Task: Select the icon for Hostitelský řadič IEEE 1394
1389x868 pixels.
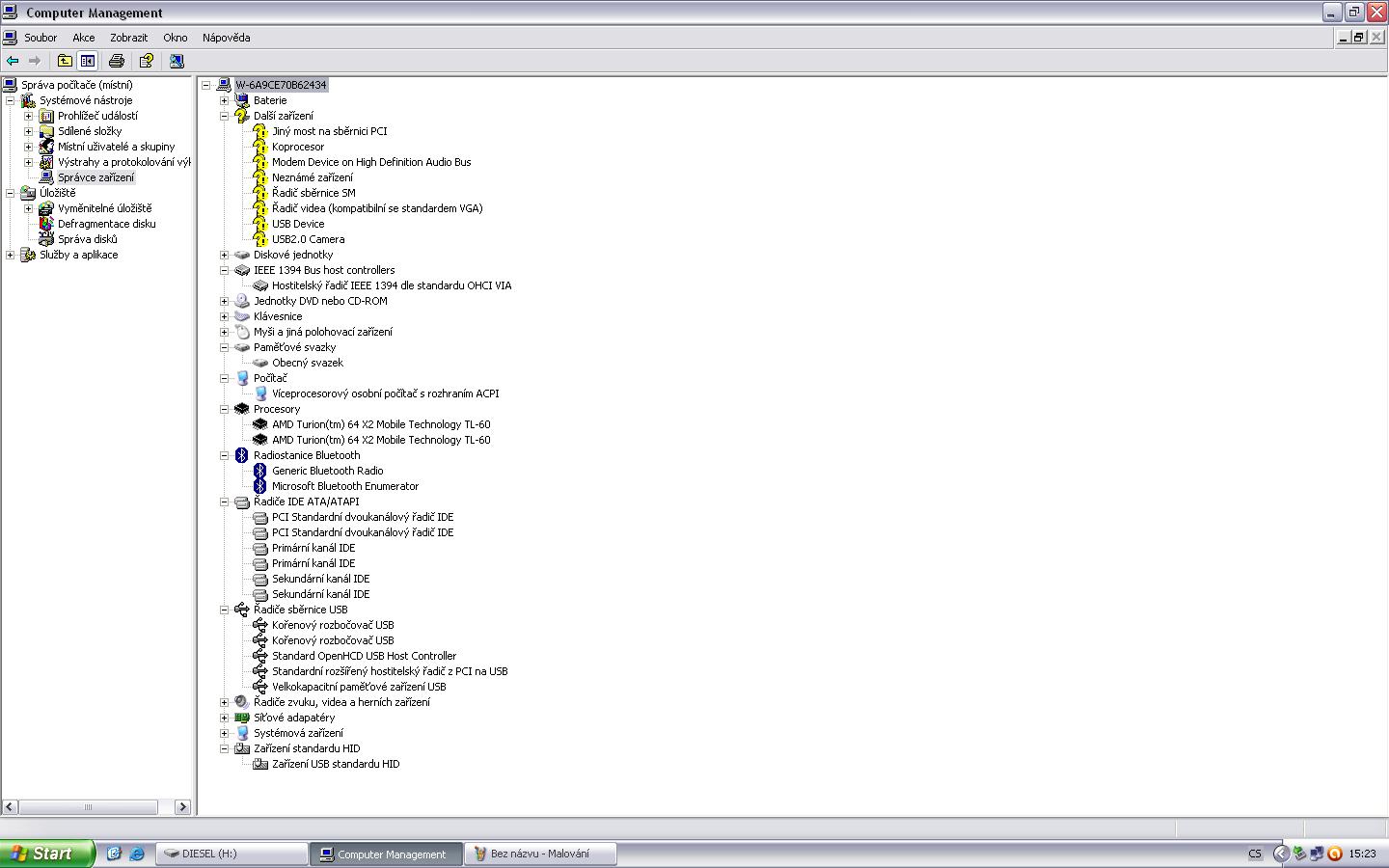Action: 259,285
